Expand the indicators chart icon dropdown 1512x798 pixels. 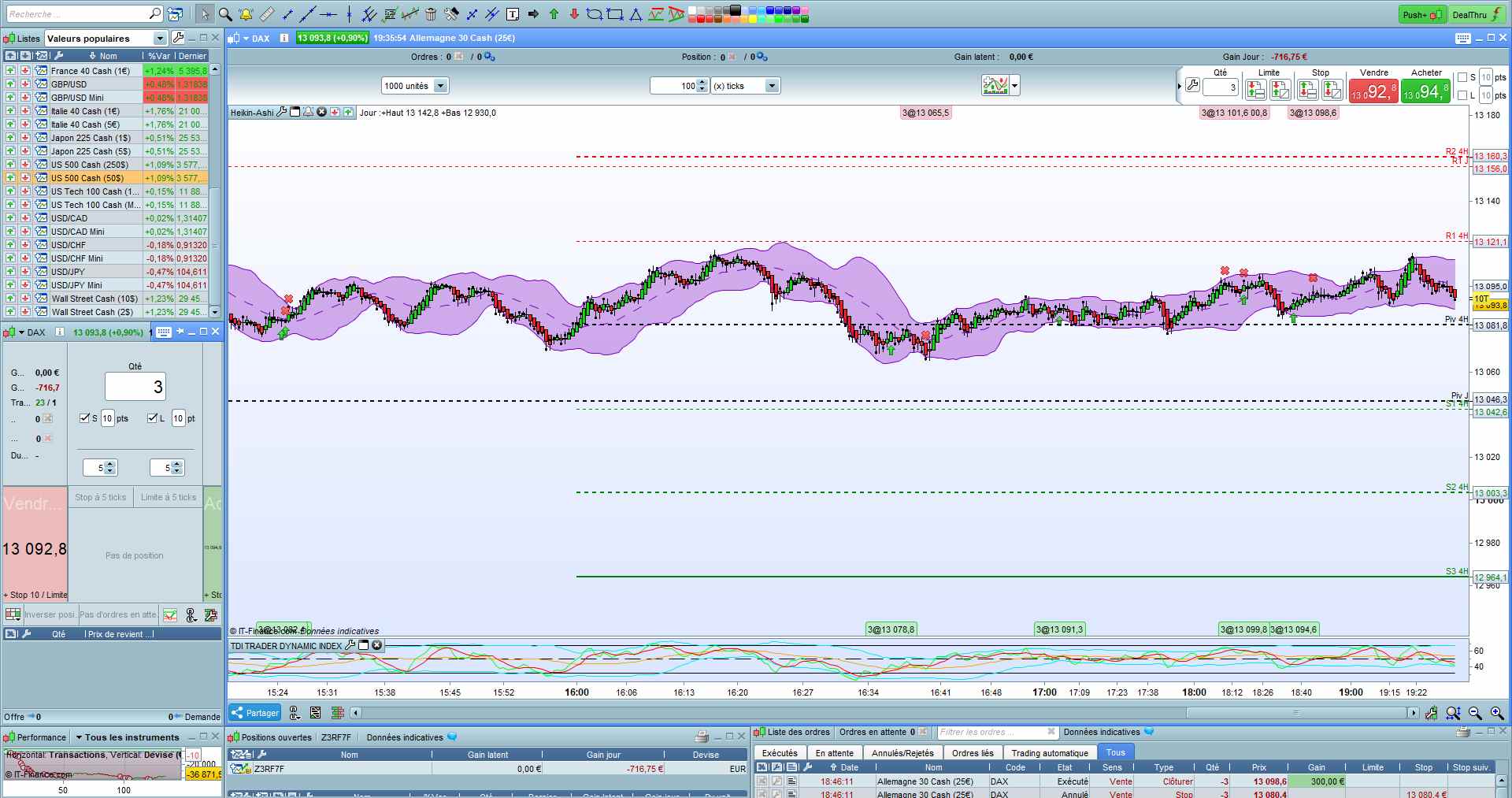1015,85
